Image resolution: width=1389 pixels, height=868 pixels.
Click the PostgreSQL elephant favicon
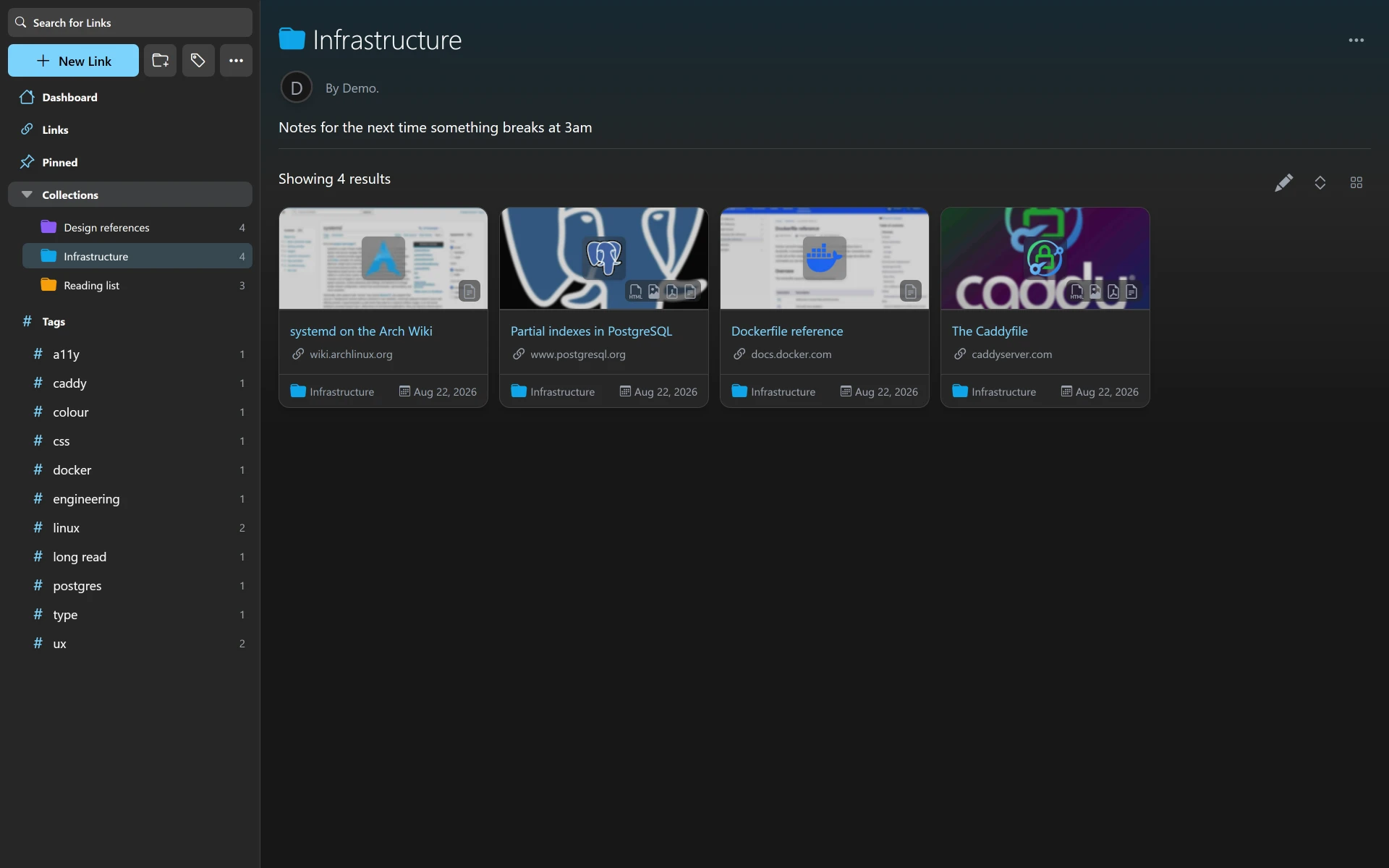point(604,258)
